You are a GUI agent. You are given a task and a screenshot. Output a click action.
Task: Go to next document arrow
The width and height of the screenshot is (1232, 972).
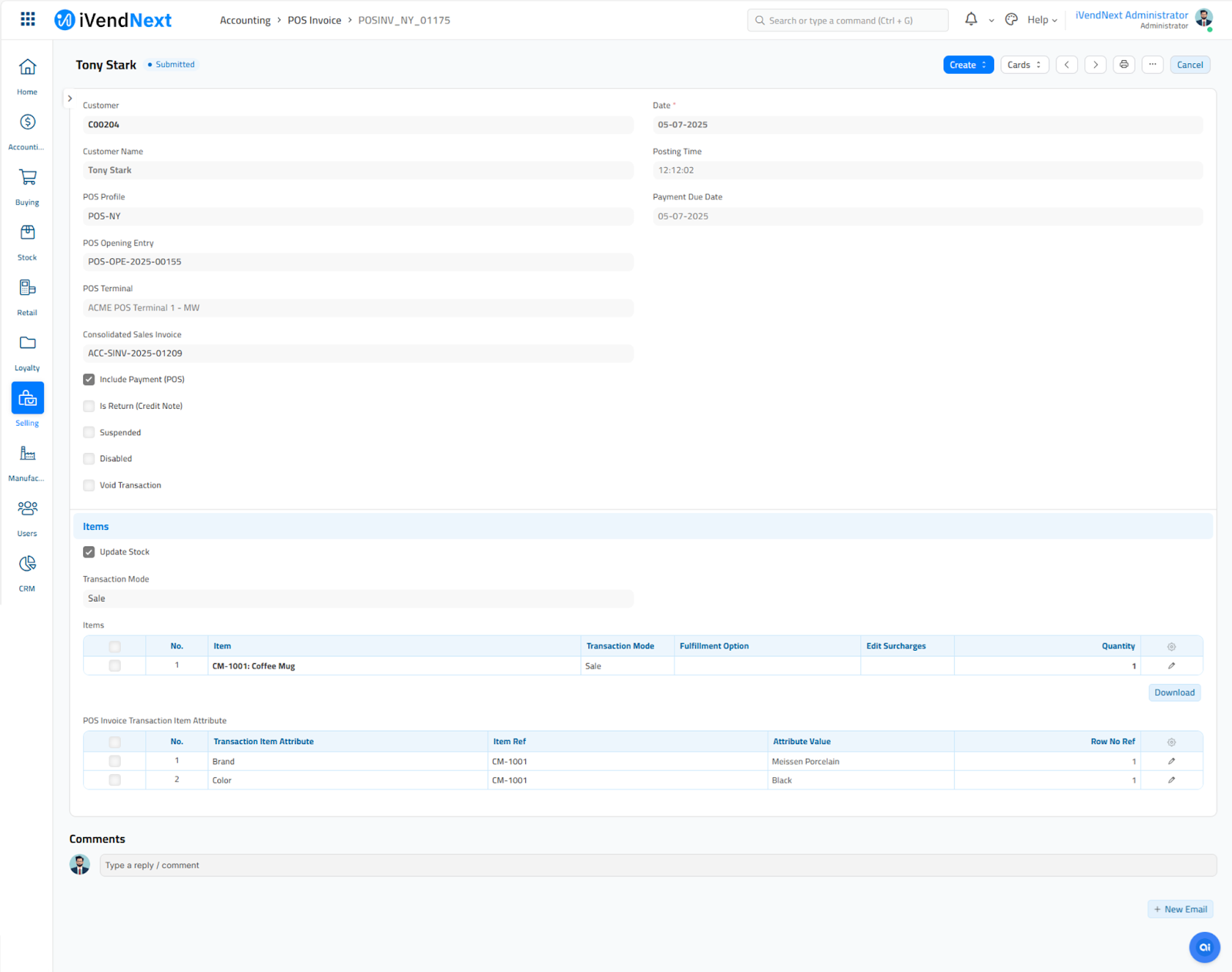point(1096,65)
